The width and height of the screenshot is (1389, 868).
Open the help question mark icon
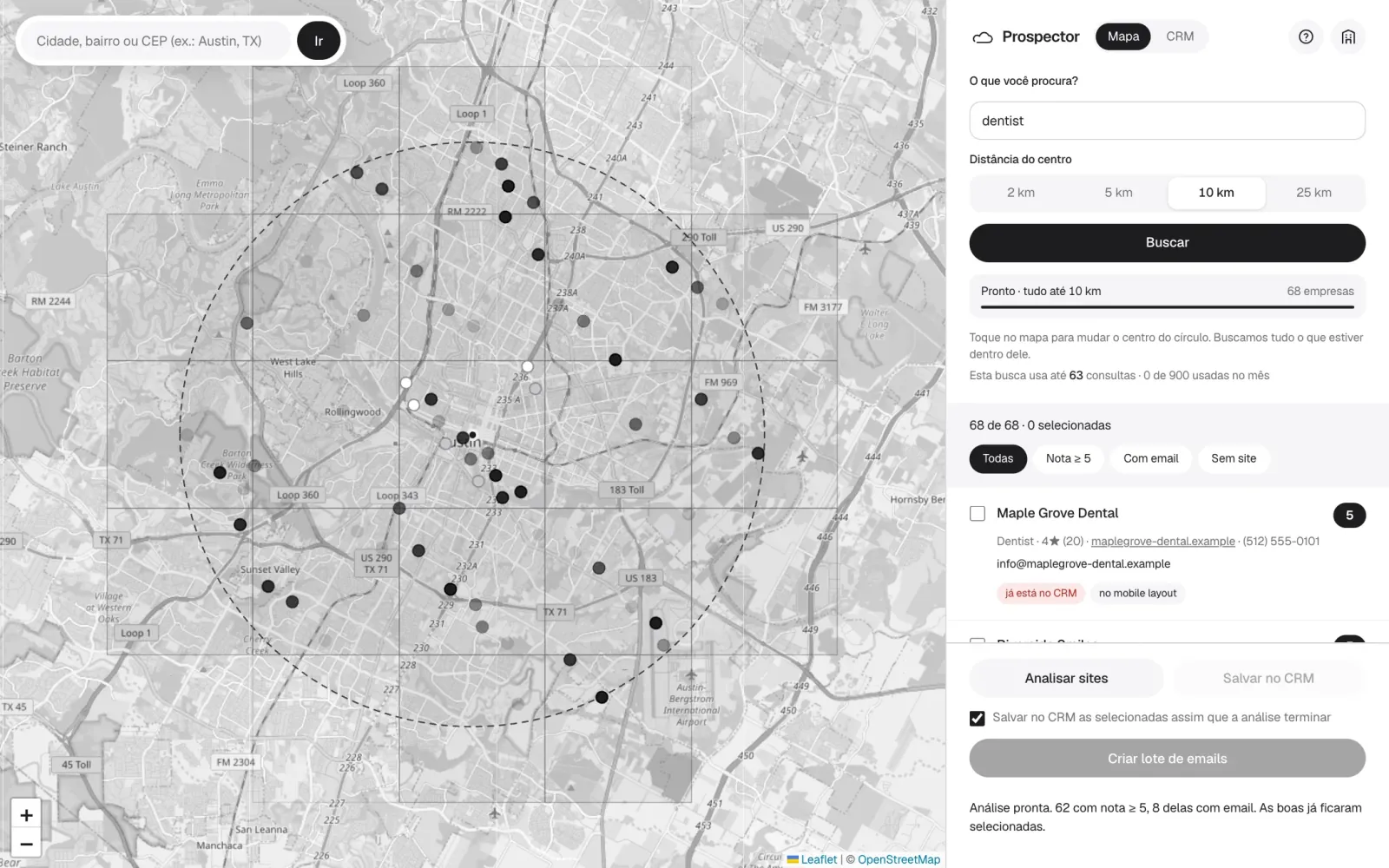(x=1306, y=36)
